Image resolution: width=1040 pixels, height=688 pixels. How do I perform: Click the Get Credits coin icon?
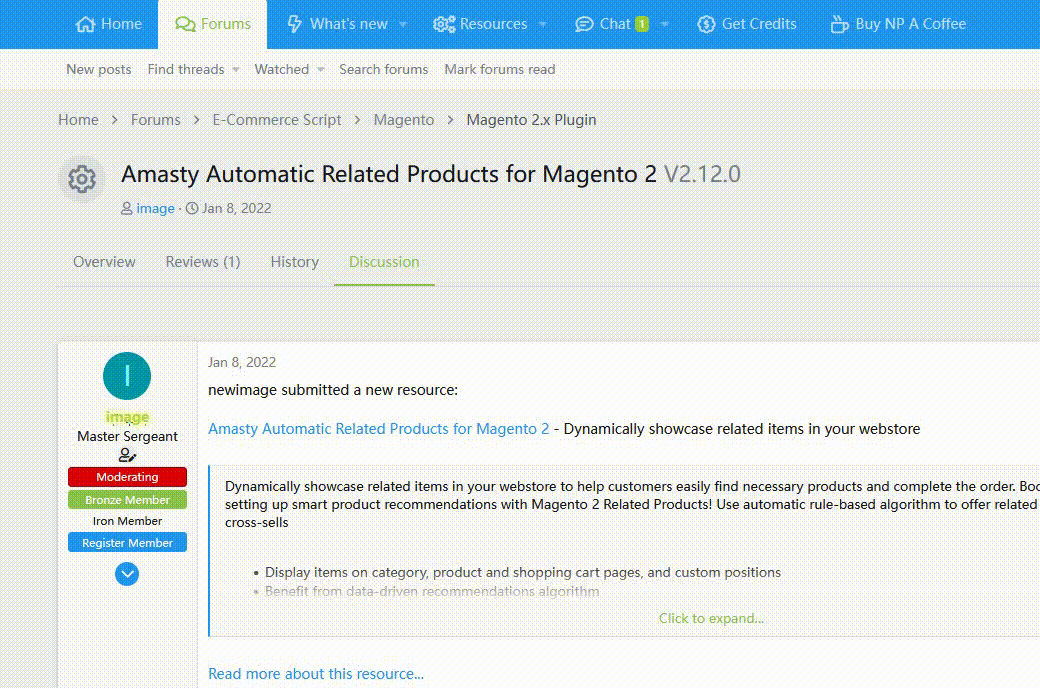tap(706, 24)
